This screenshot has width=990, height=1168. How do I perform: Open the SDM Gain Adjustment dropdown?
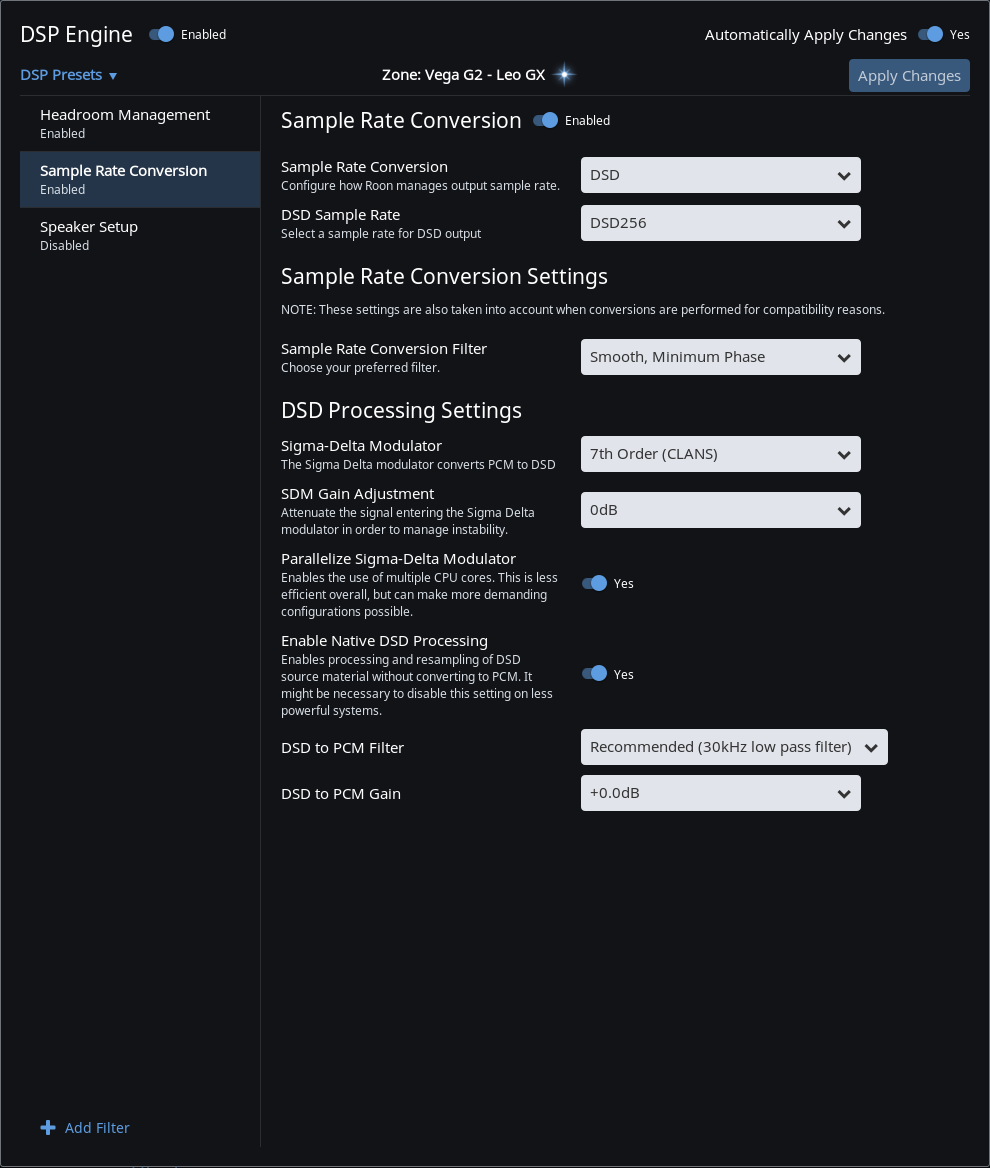(x=720, y=510)
